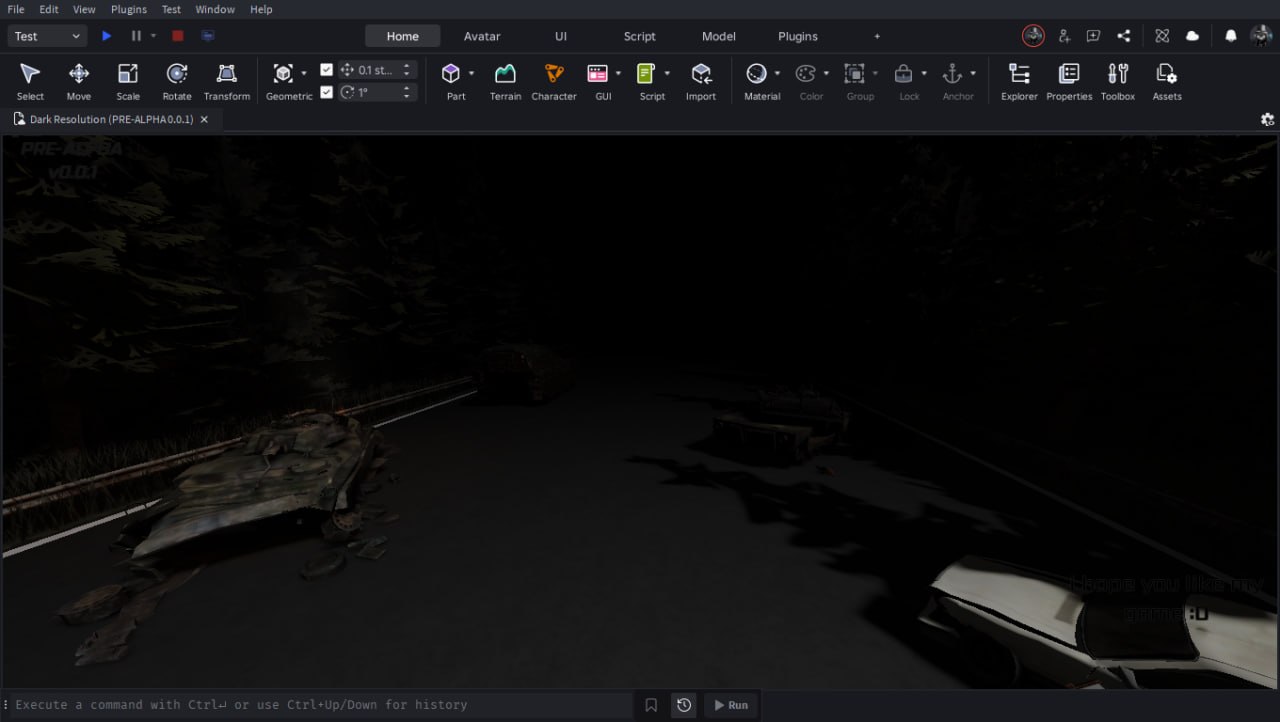Open the Plugins menu in menu bar
The width and height of the screenshot is (1280, 722).
(128, 9)
